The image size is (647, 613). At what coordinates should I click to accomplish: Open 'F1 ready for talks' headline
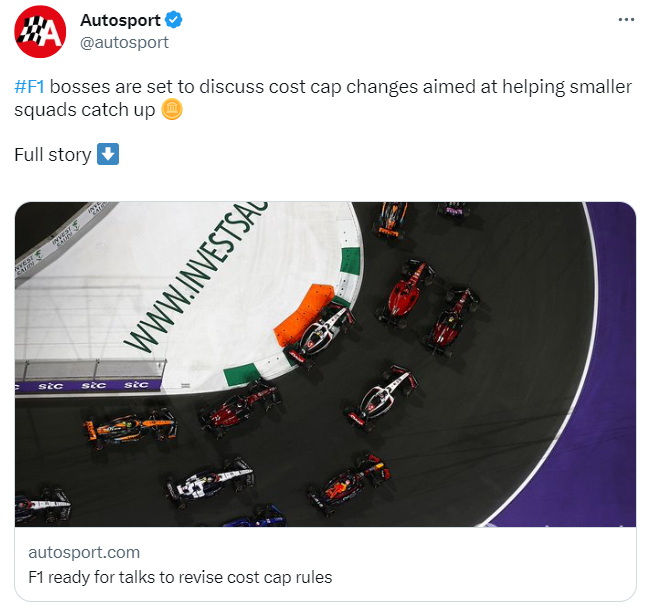(180, 577)
